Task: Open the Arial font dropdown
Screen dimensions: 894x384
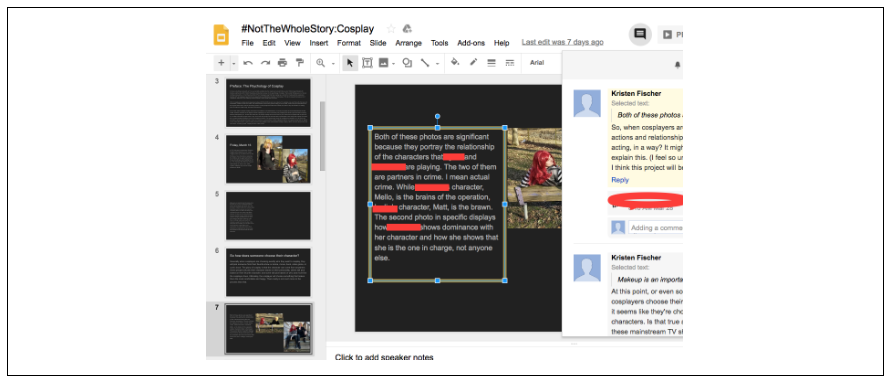Action: [x=537, y=63]
